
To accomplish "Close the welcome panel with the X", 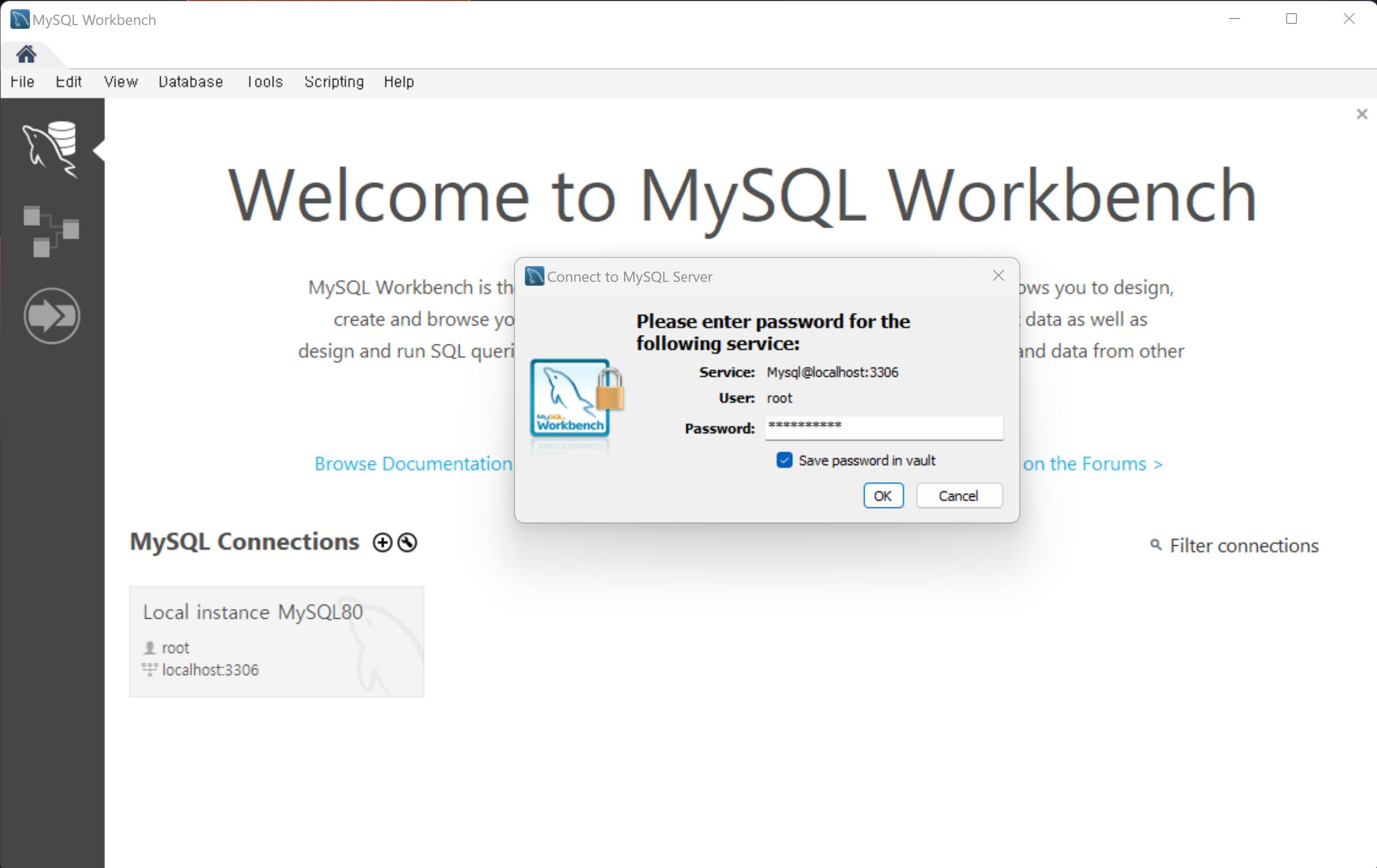I will click(1362, 114).
